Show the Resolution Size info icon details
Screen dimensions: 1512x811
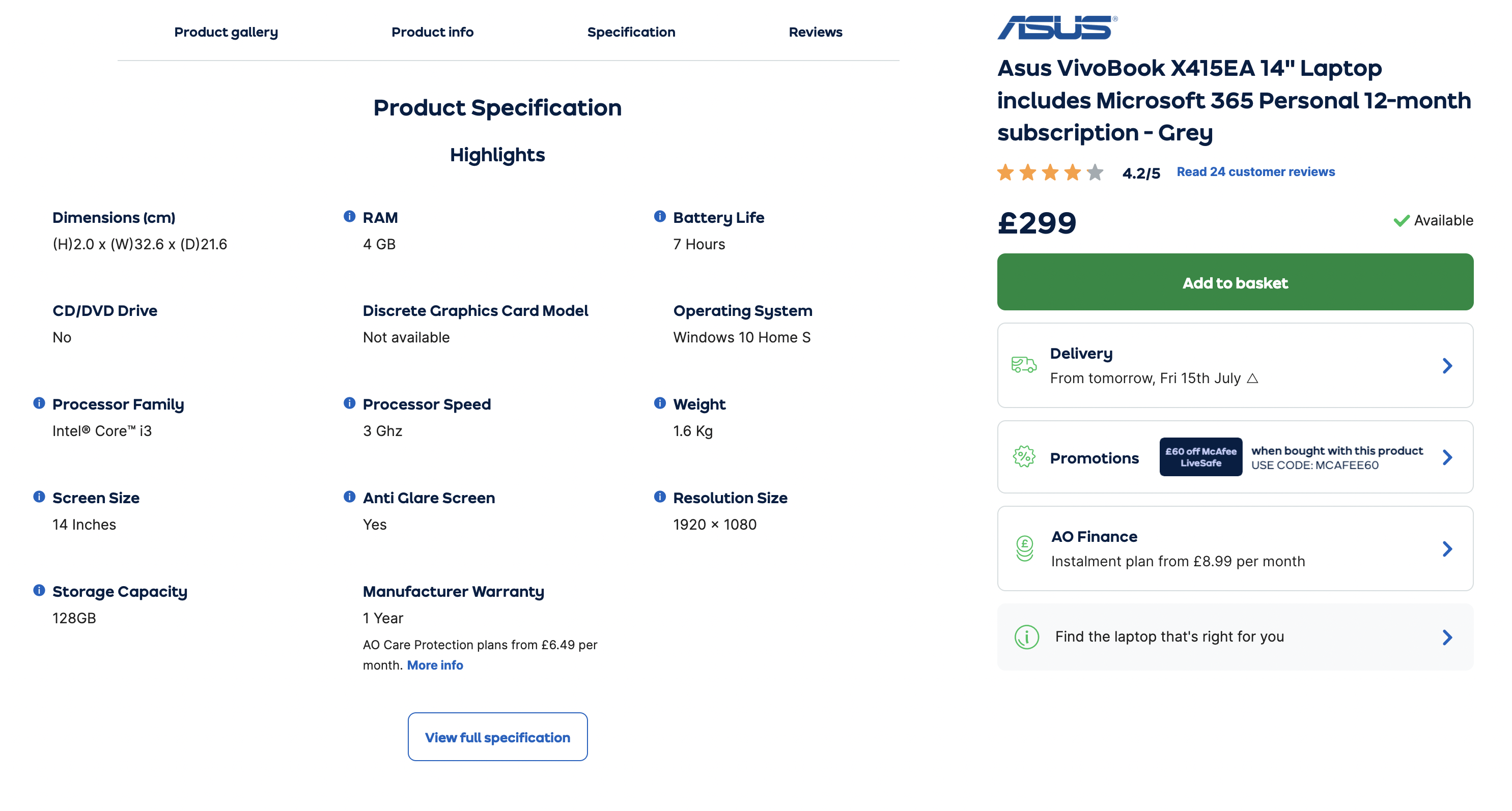(660, 497)
